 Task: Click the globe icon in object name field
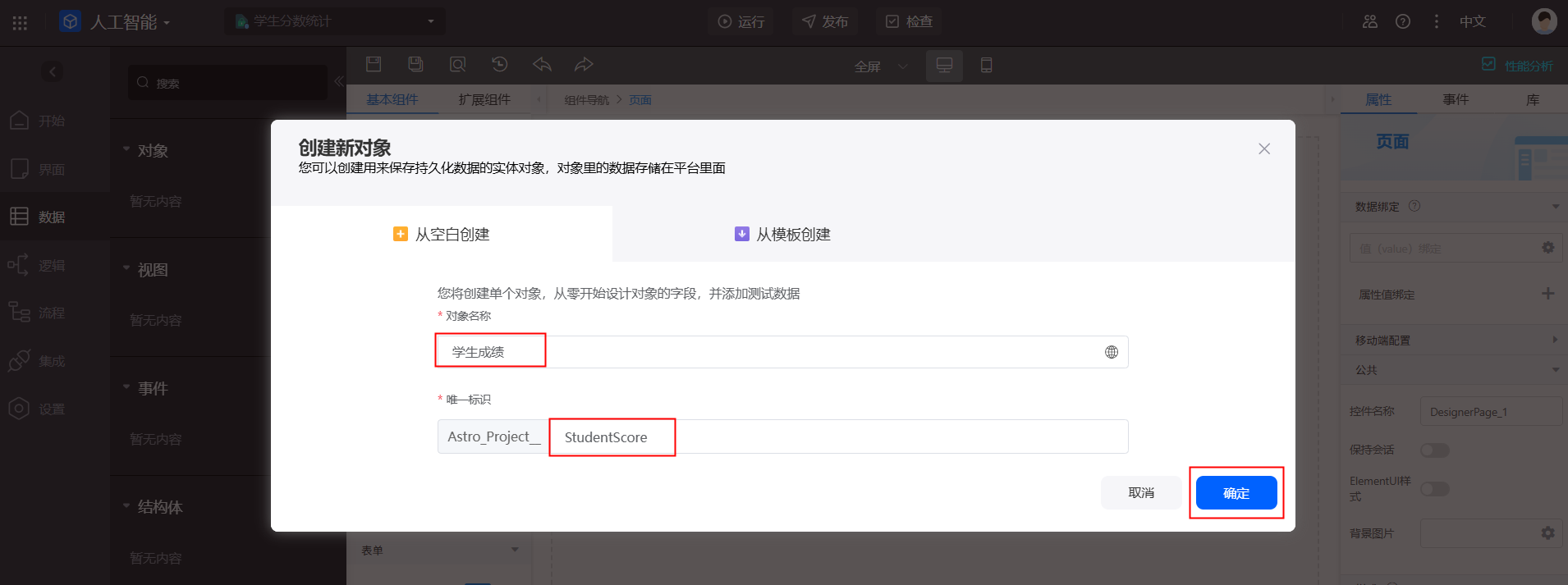pyautogui.click(x=1111, y=352)
